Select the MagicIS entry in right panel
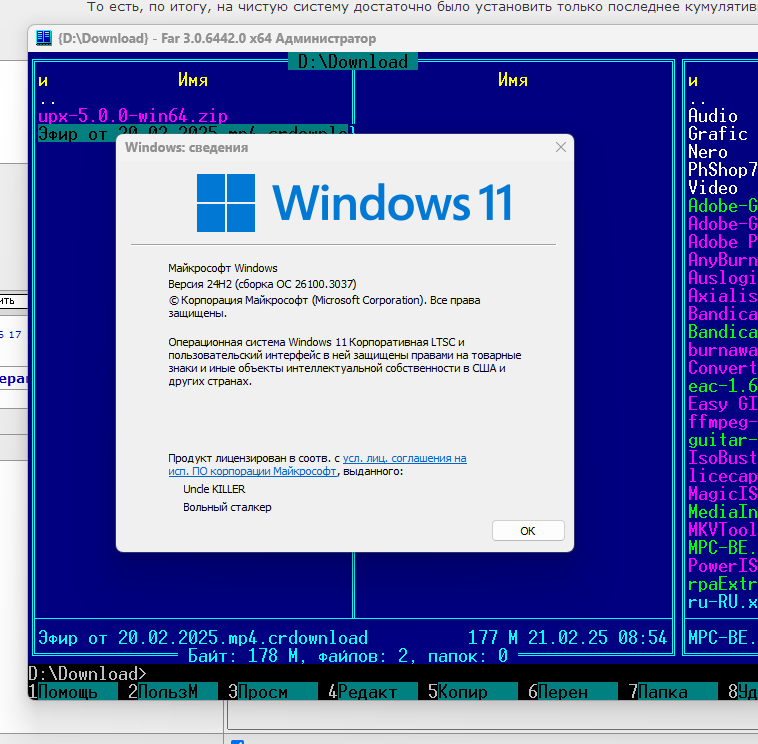Image resolution: width=758 pixels, height=744 pixels. point(722,494)
